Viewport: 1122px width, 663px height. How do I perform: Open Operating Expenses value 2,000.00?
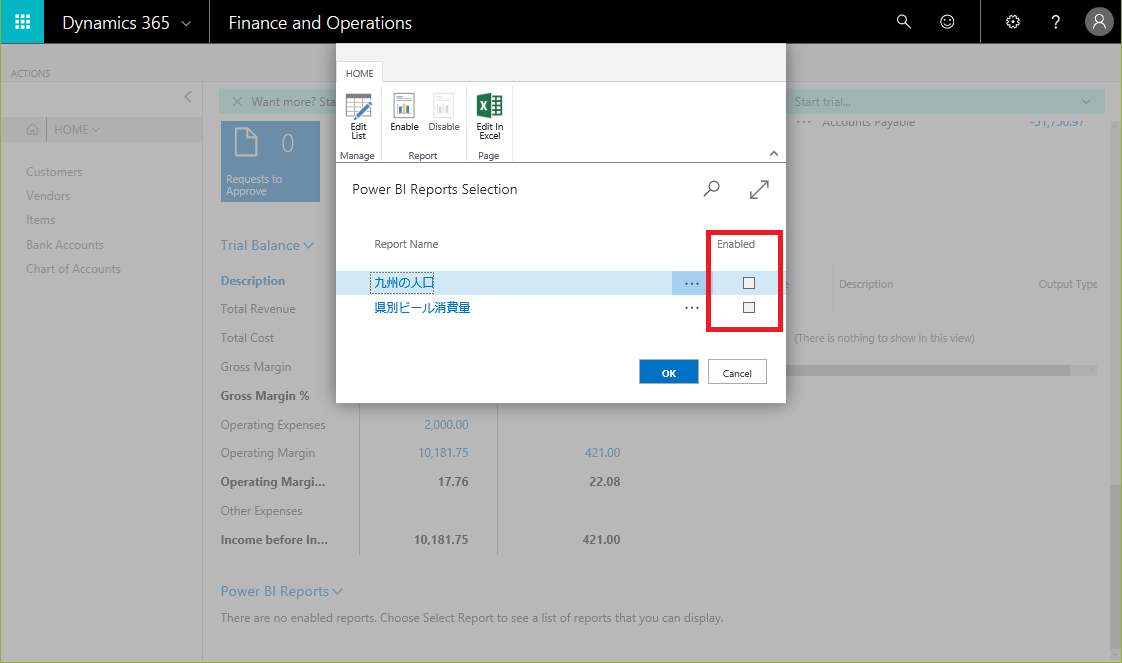446,425
